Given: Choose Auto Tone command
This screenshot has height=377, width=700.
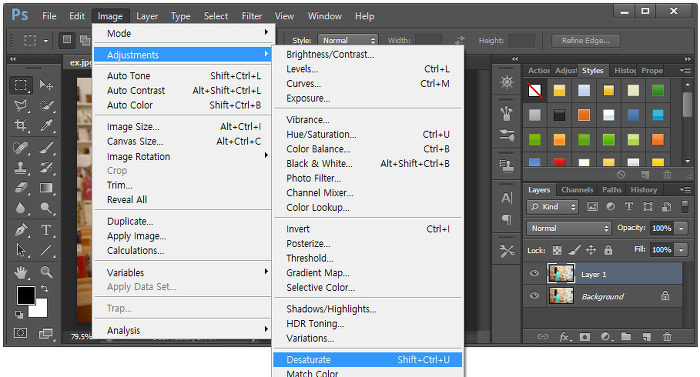Looking at the screenshot, I should [183, 75].
